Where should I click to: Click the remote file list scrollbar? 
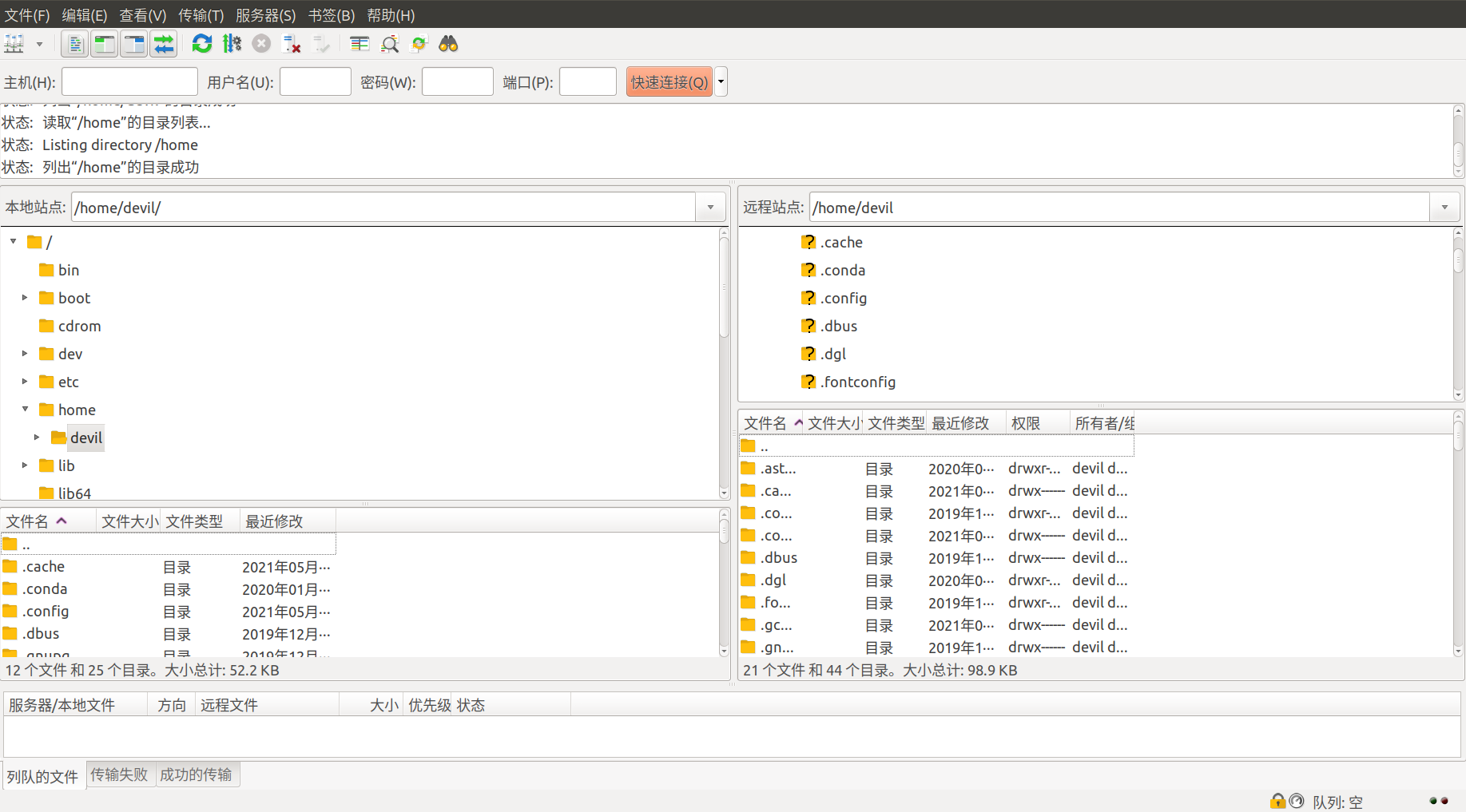[x=1458, y=534]
